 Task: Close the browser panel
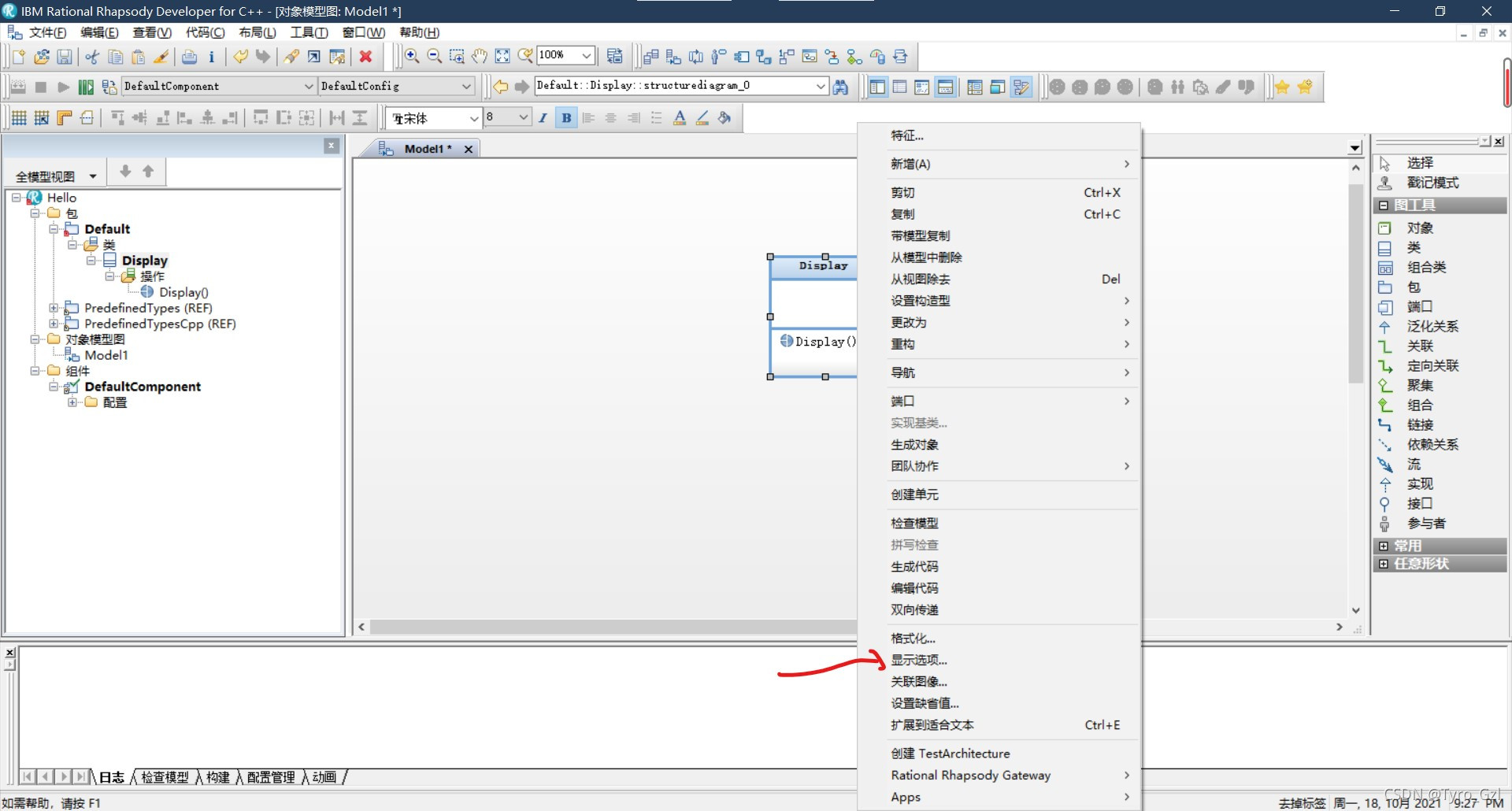(x=332, y=146)
